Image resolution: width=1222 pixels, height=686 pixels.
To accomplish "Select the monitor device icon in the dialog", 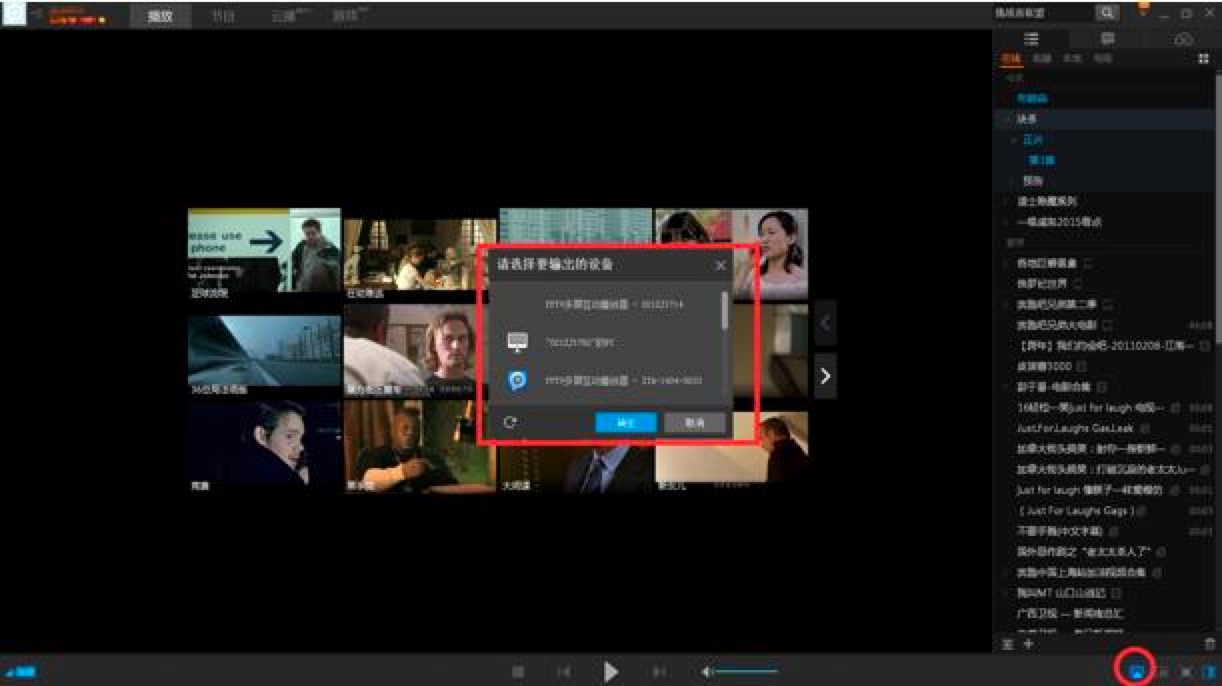I will [x=517, y=341].
